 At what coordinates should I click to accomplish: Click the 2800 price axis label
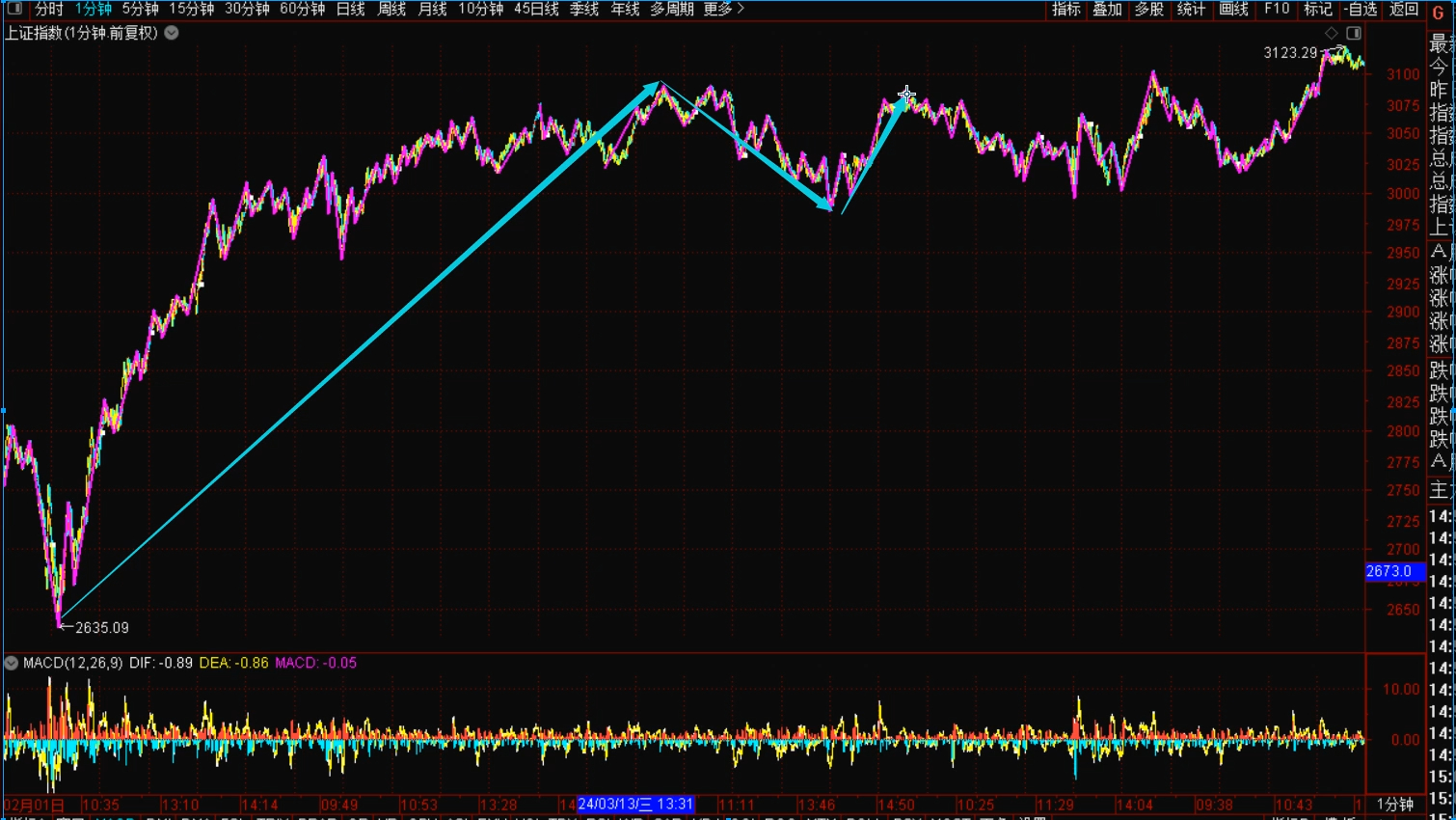[x=1403, y=431]
